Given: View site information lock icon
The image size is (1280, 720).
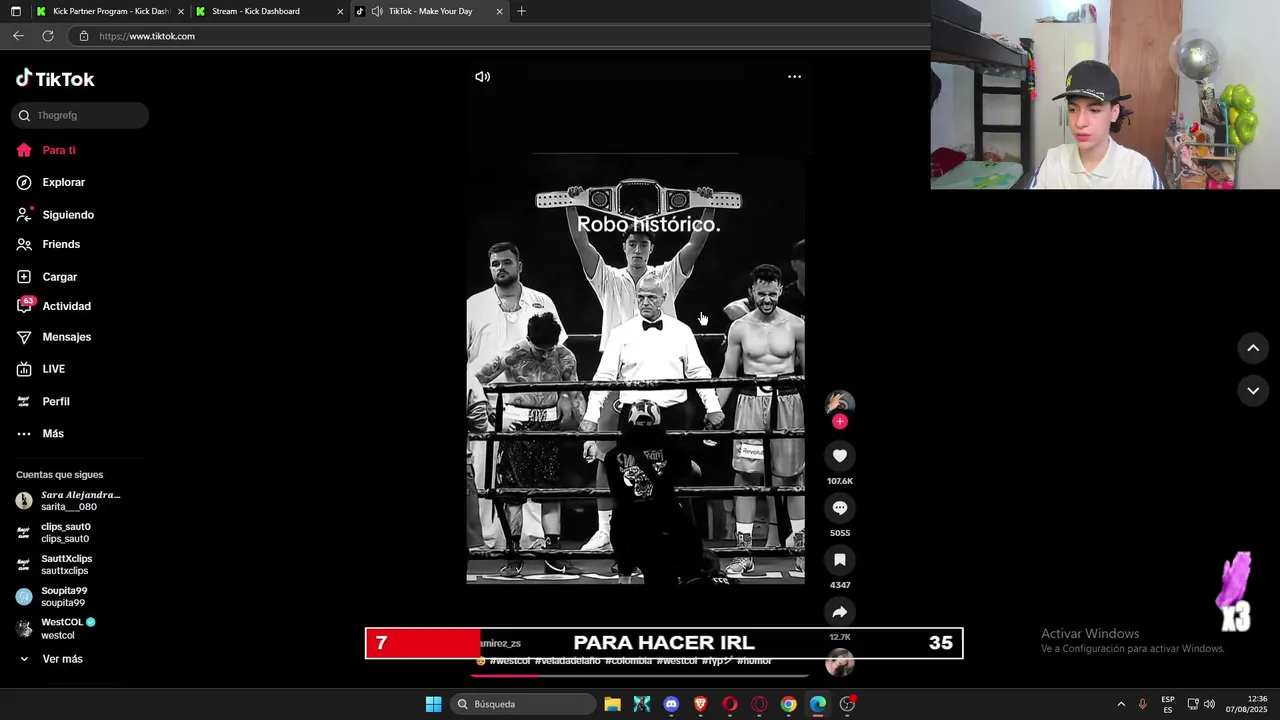Looking at the screenshot, I should click(84, 36).
